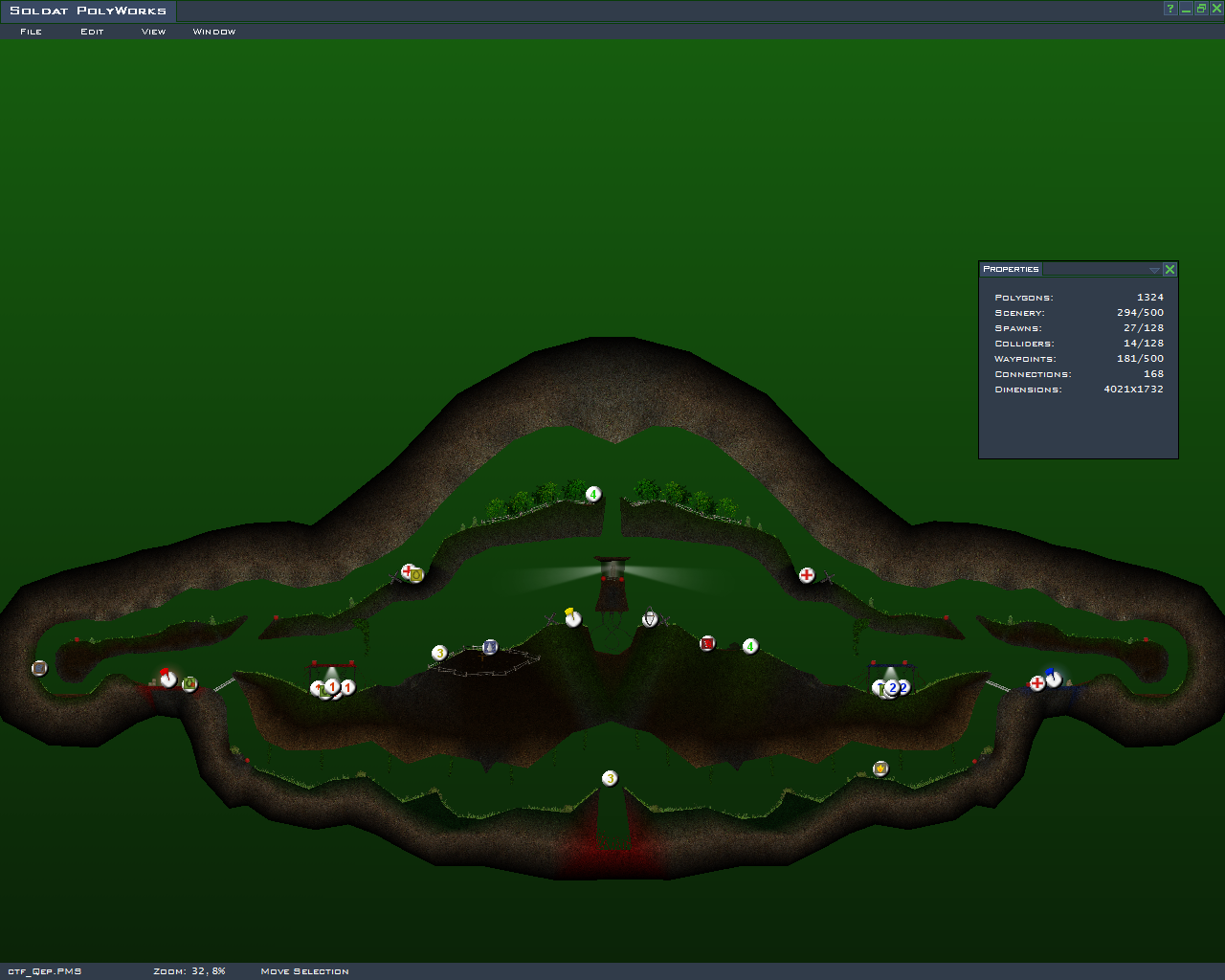Select the red flag spawn
The image size is (1225, 980).
click(x=168, y=678)
